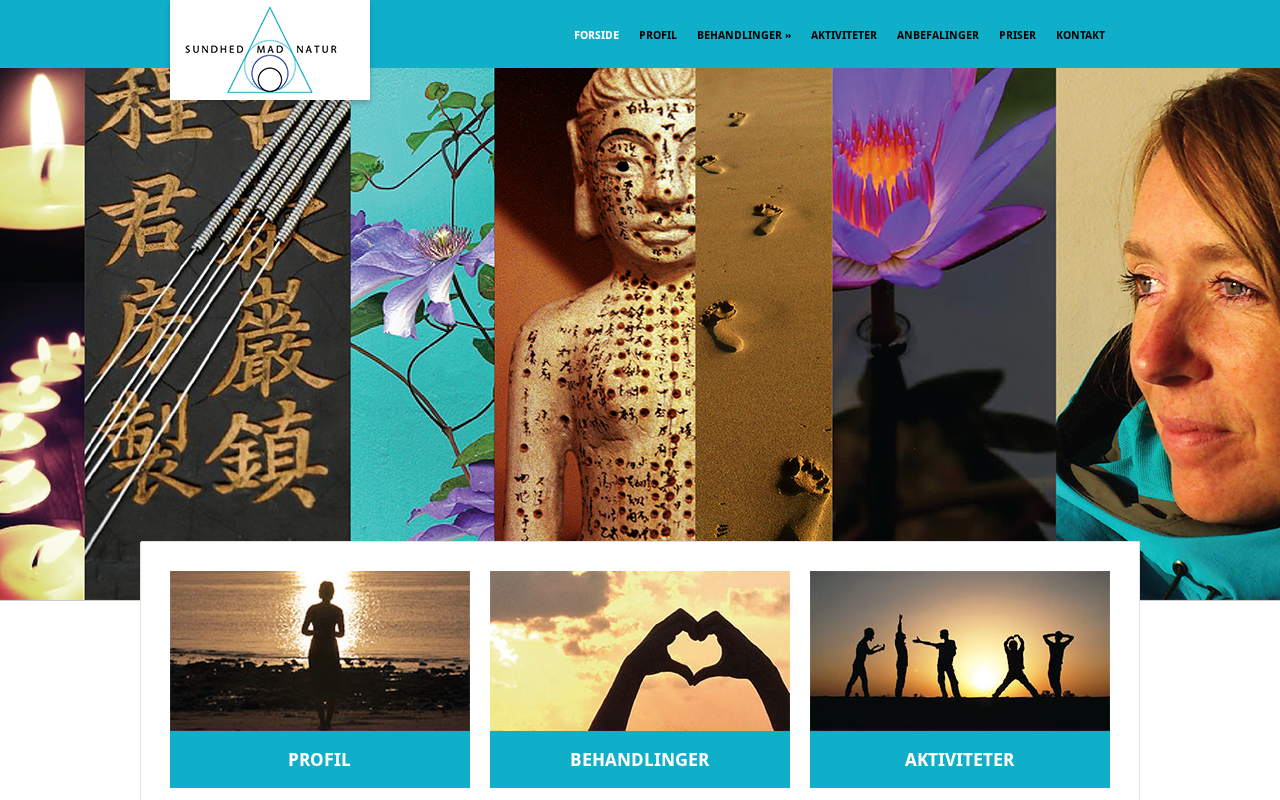The height and width of the screenshot is (800, 1280).
Task: Open AKTIVITETER in the top navigation
Action: tap(844, 35)
